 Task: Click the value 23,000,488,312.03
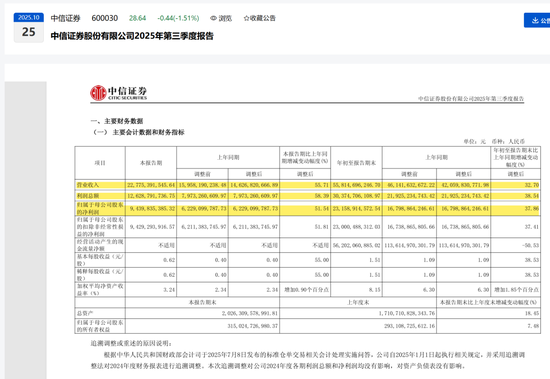356,227
